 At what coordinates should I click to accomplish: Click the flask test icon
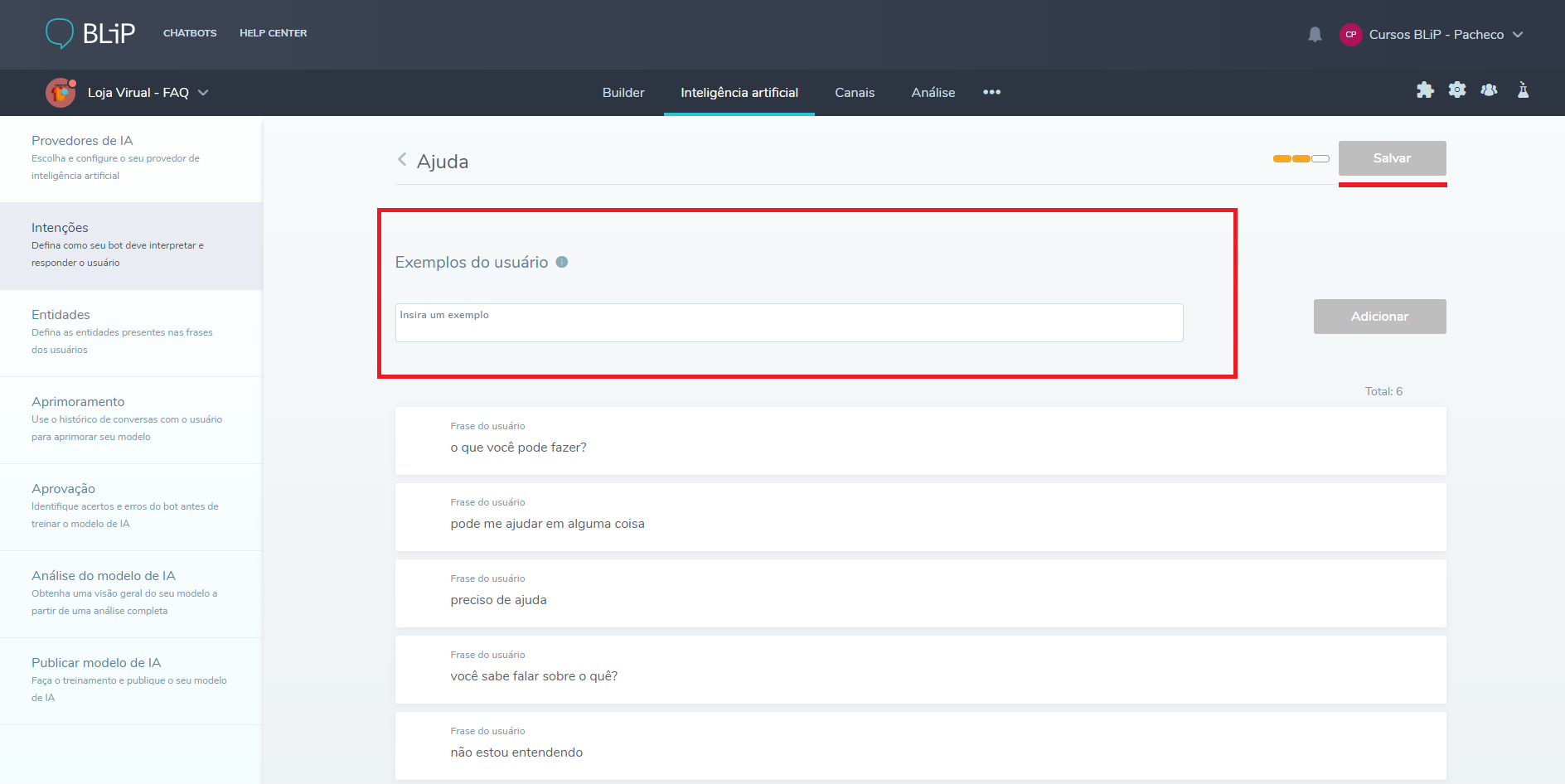coord(1523,90)
